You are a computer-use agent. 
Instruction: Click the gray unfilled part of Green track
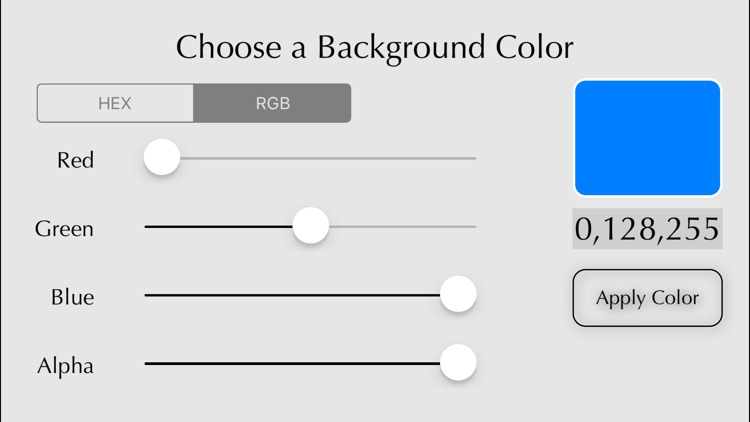pyautogui.click(x=403, y=226)
